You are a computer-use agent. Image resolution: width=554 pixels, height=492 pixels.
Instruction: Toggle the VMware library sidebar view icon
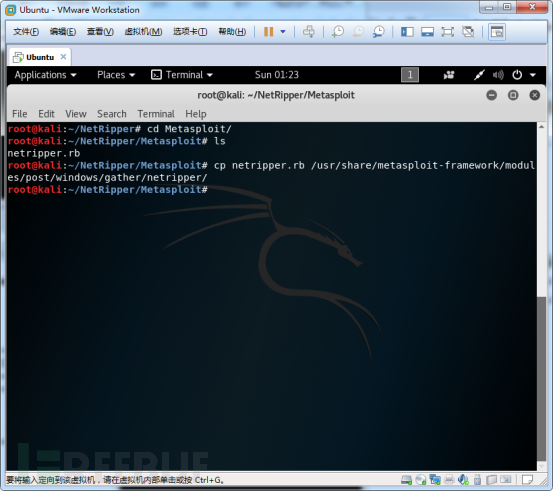point(407,32)
